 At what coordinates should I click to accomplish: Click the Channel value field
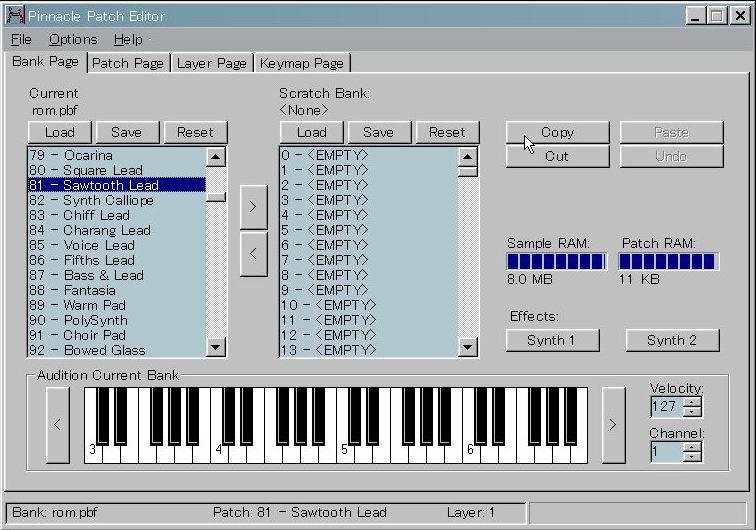[x=667, y=452]
